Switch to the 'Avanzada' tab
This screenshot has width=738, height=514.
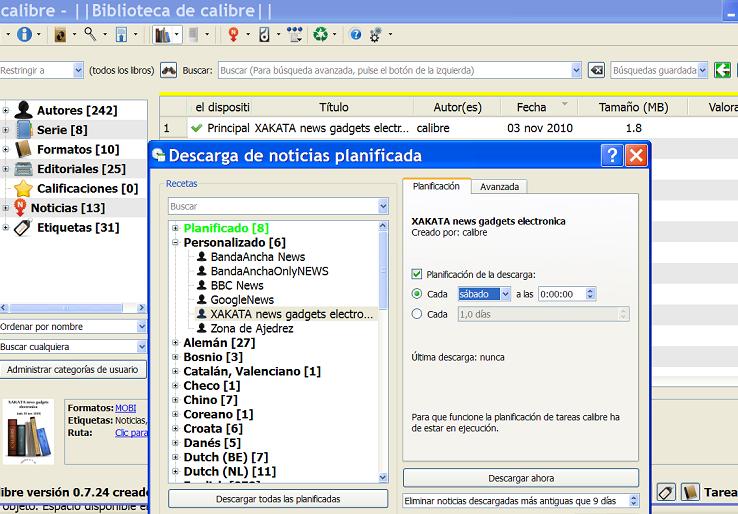498,186
